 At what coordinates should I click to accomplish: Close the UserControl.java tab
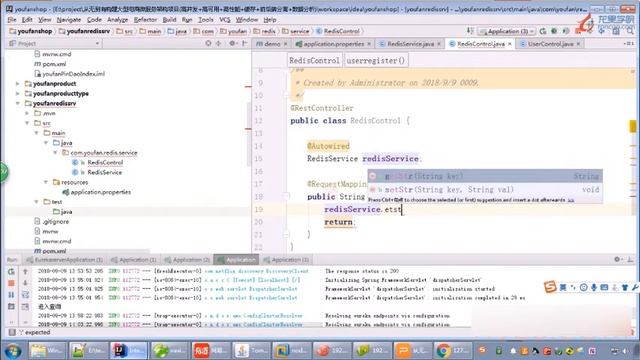click(x=578, y=44)
